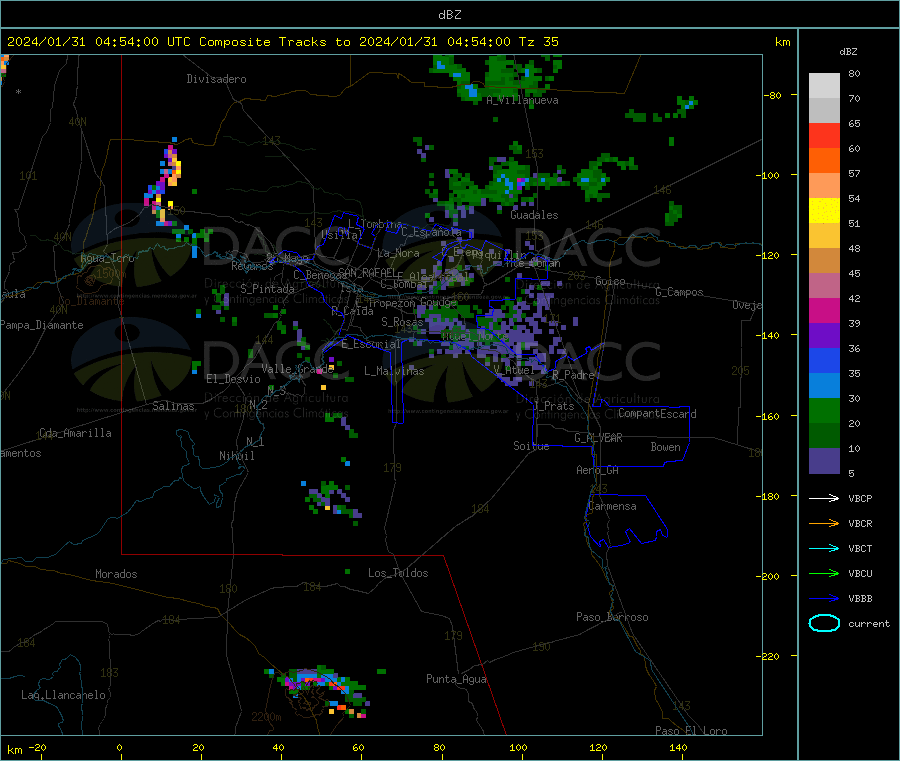Click the '-20' tick on the horizontal axis
Screen dimensions: 900x761
(x=38, y=748)
